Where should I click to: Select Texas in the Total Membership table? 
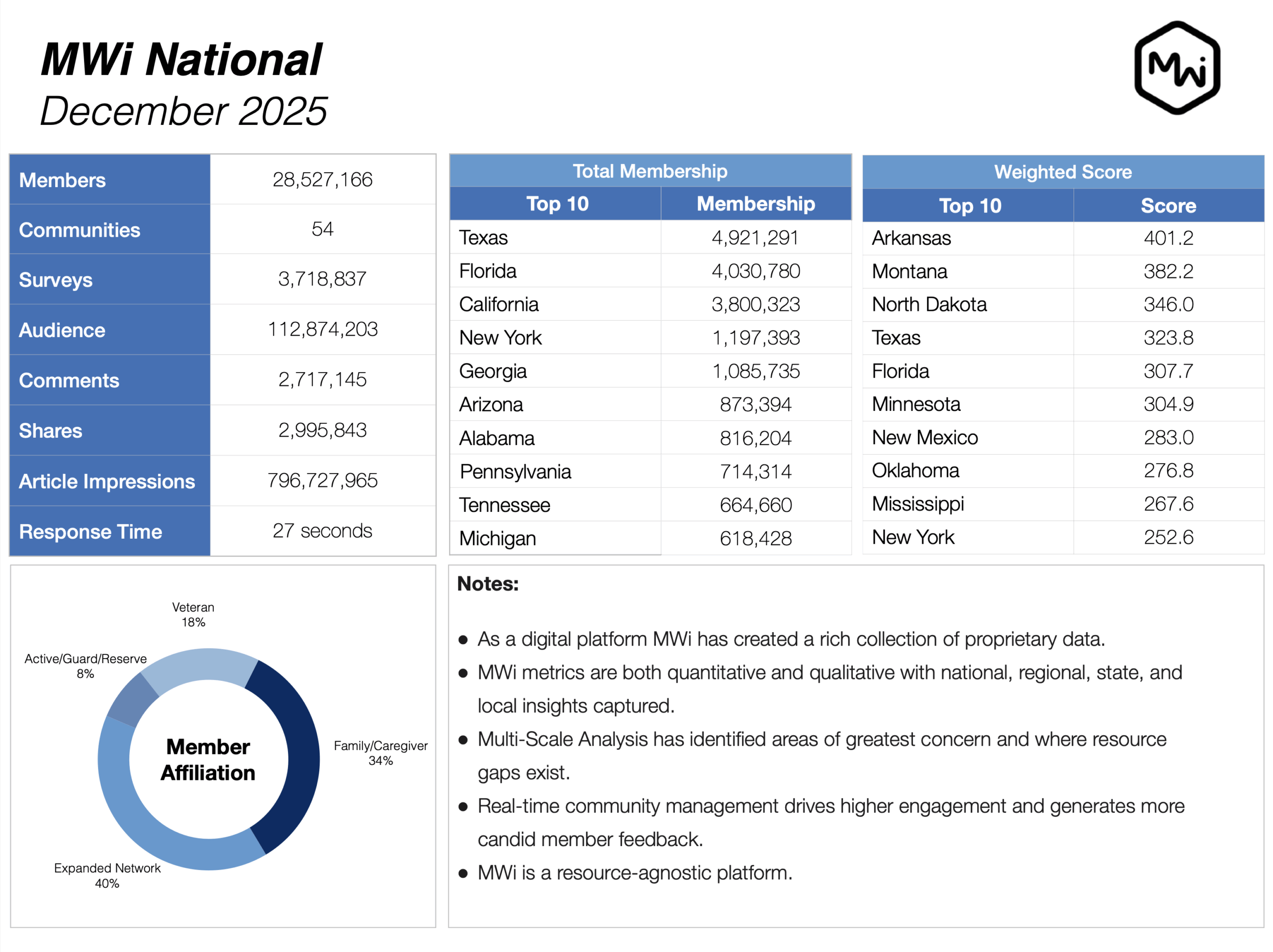tap(483, 238)
